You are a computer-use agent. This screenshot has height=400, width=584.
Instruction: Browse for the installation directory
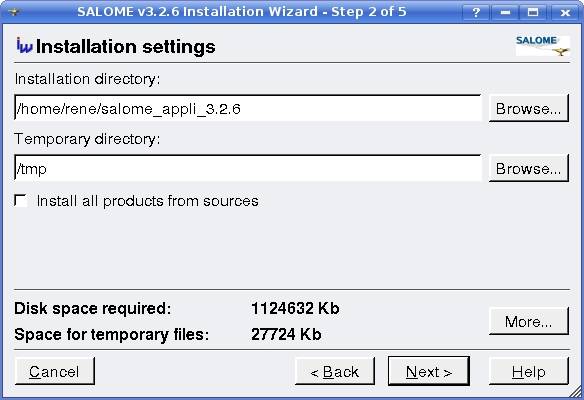pyautogui.click(x=529, y=109)
